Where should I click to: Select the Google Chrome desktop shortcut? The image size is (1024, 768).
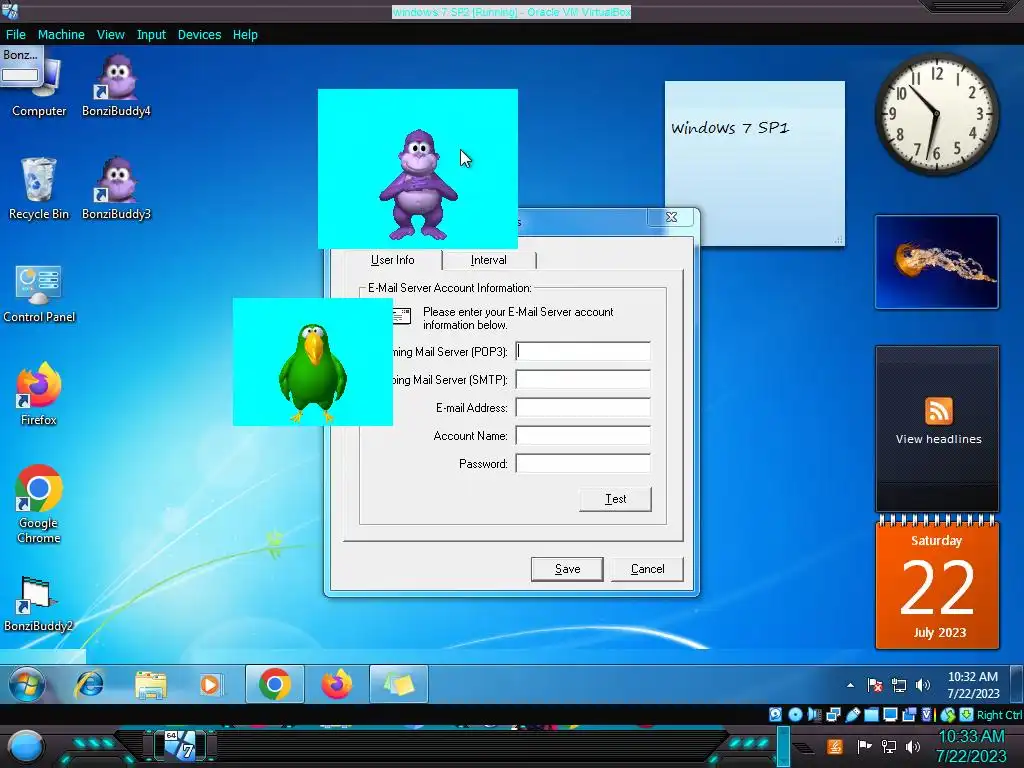[x=39, y=504]
